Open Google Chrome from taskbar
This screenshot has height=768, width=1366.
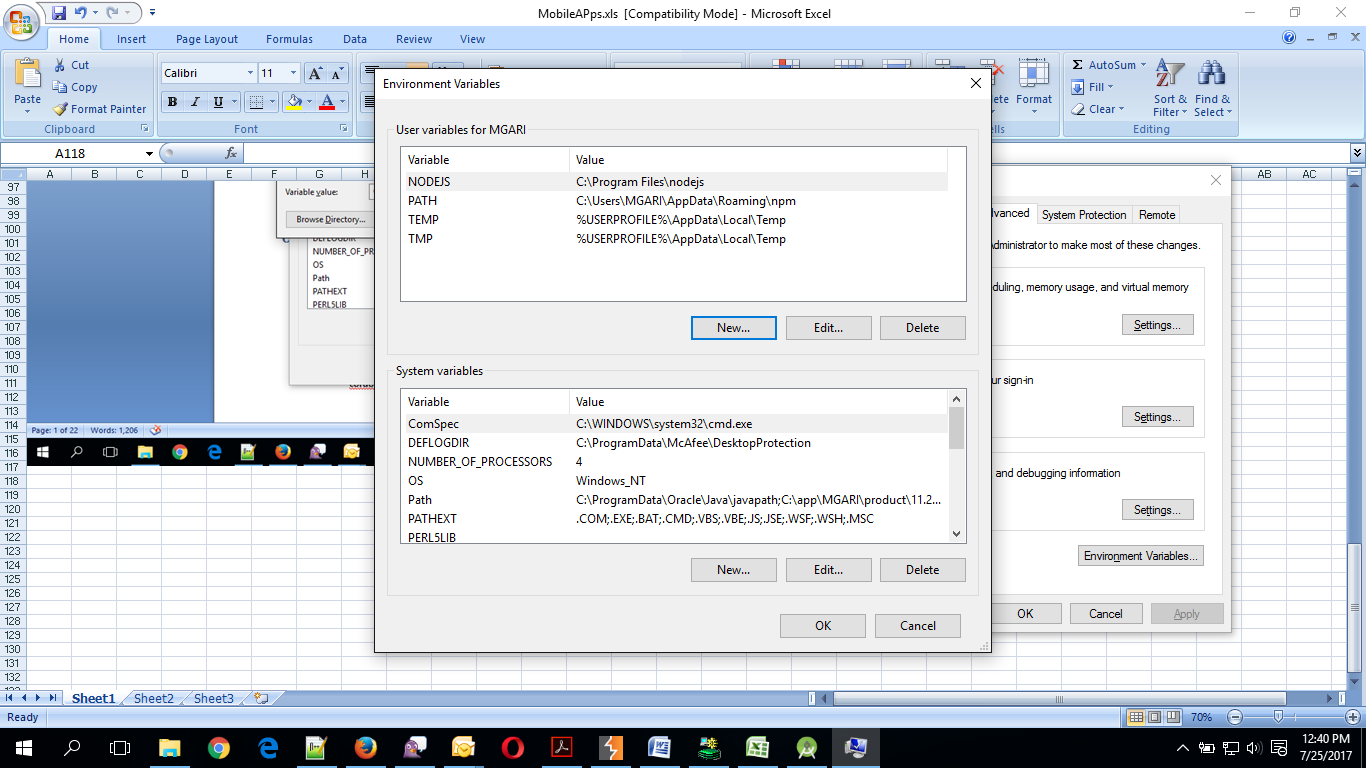click(218, 747)
